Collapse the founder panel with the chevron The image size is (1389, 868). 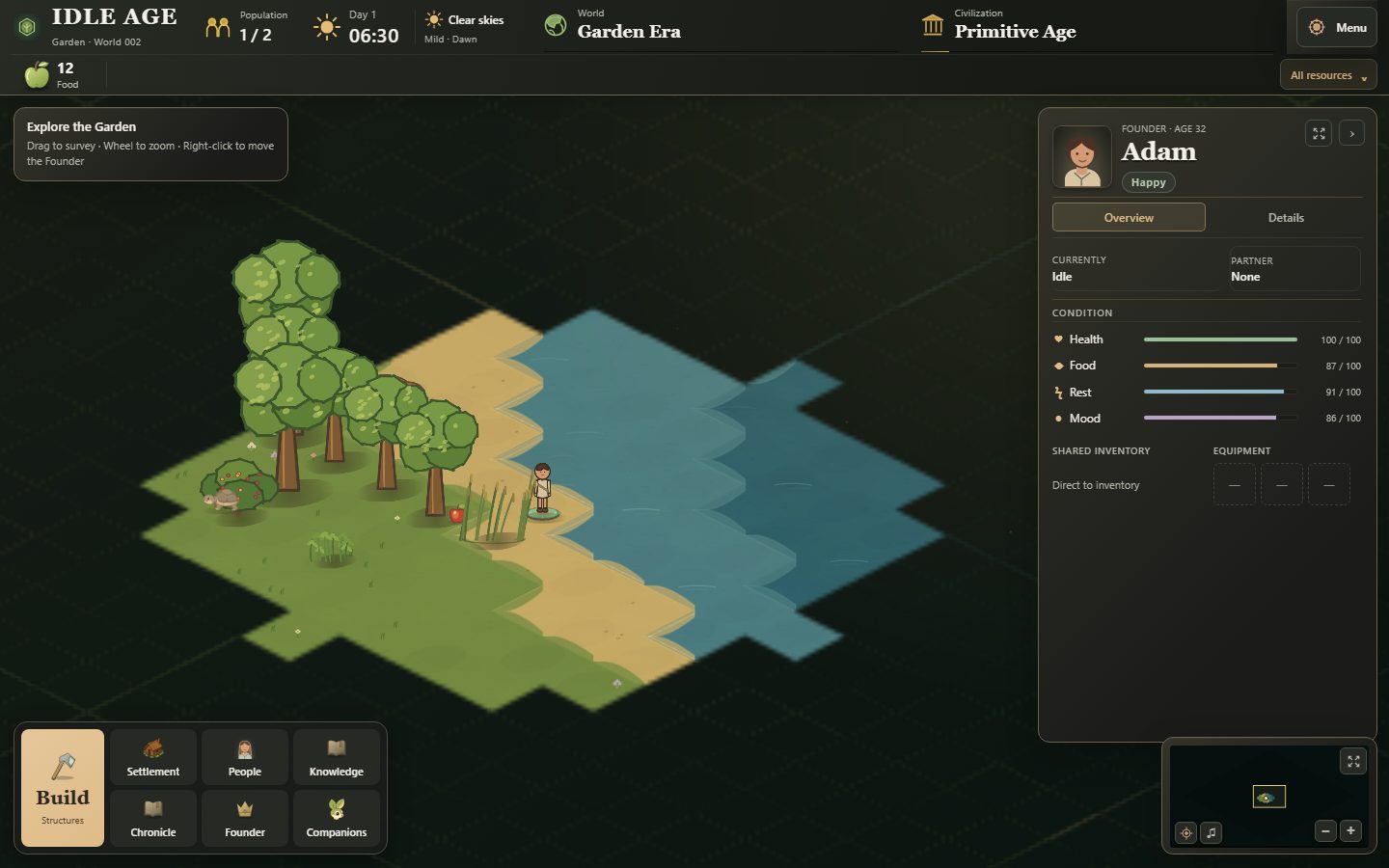coord(1352,134)
